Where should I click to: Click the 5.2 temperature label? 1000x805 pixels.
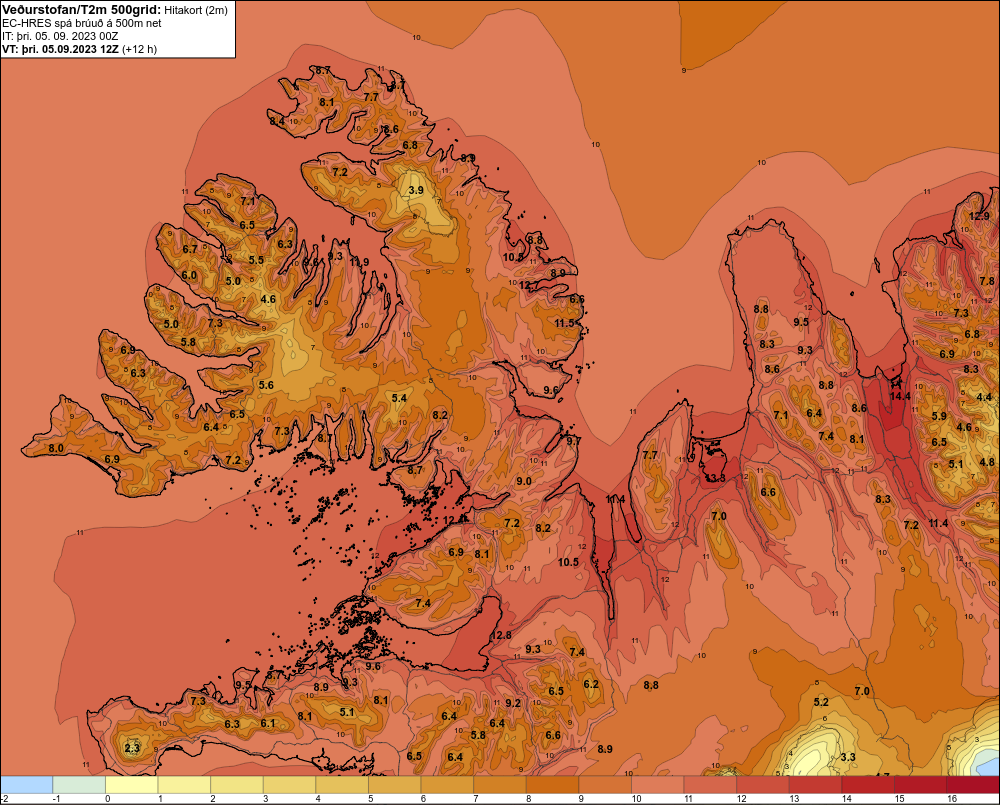pyautogui.click(x=821, y=702)
